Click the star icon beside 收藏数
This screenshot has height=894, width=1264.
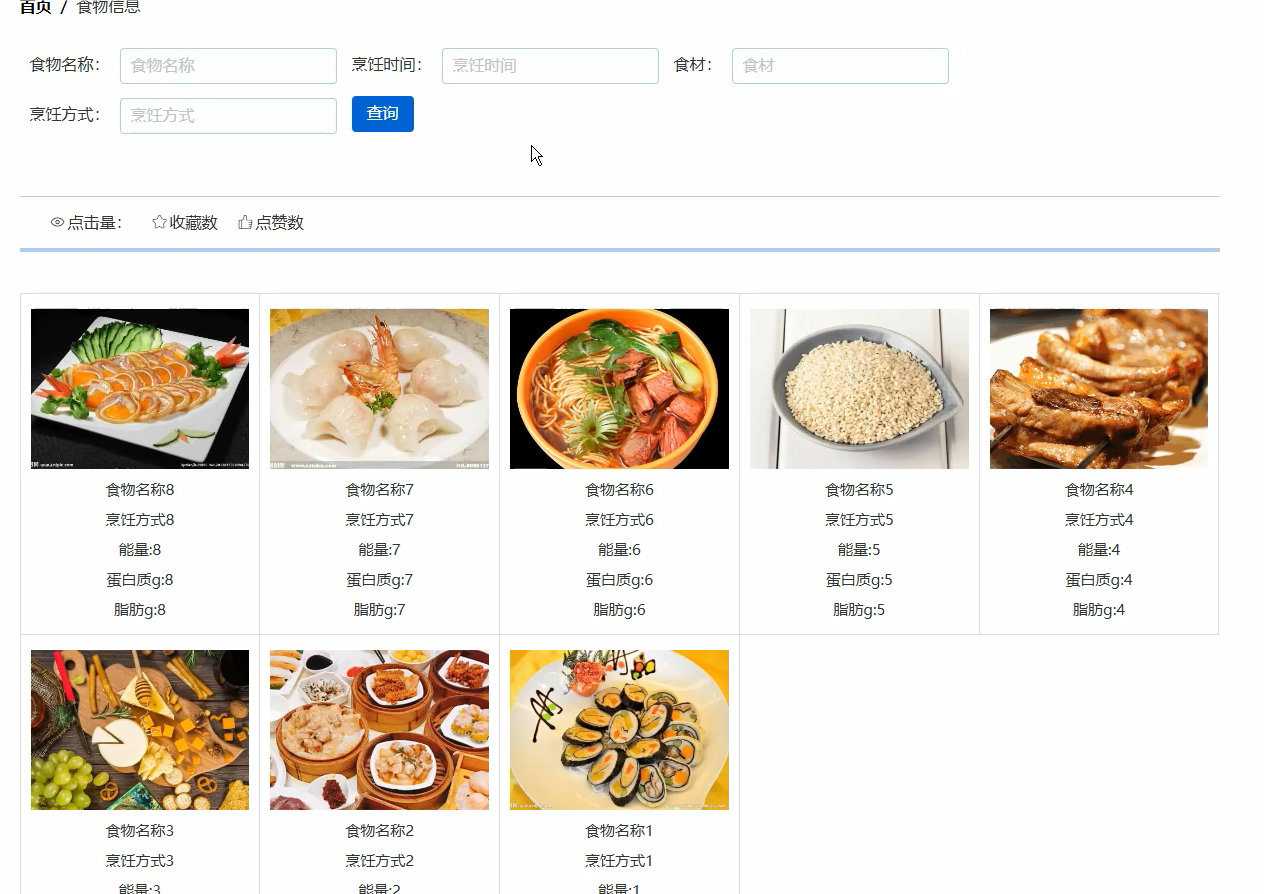[x=159, y=222]
